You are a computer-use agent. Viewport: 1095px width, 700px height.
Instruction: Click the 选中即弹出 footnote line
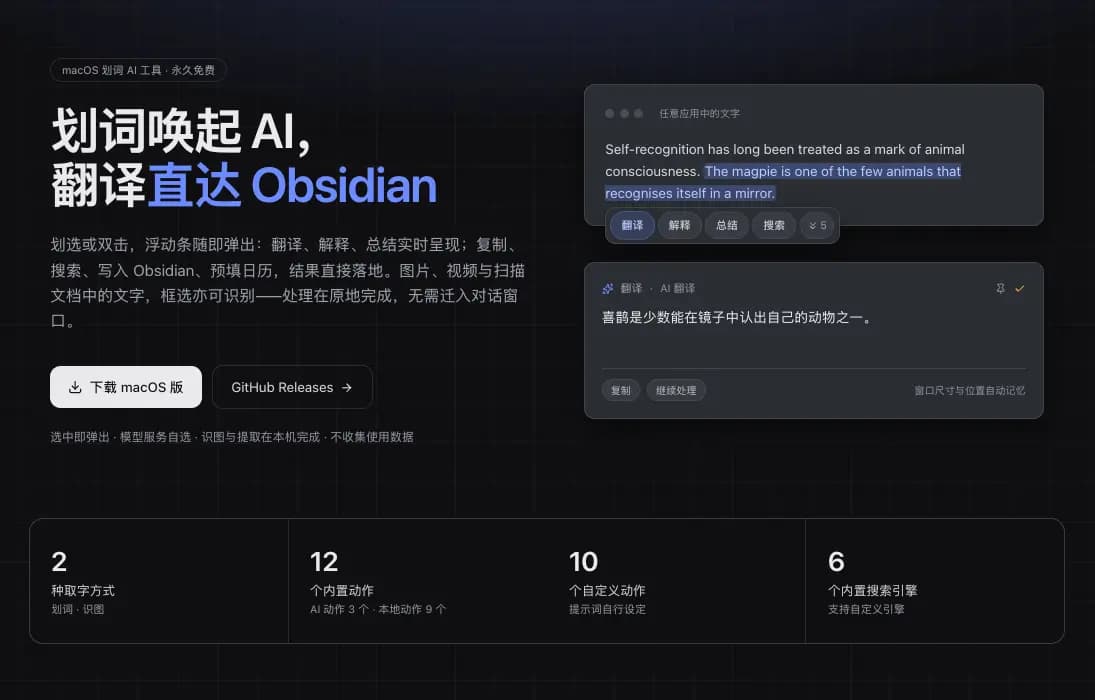pyautogui.click(x=232, y=437)
